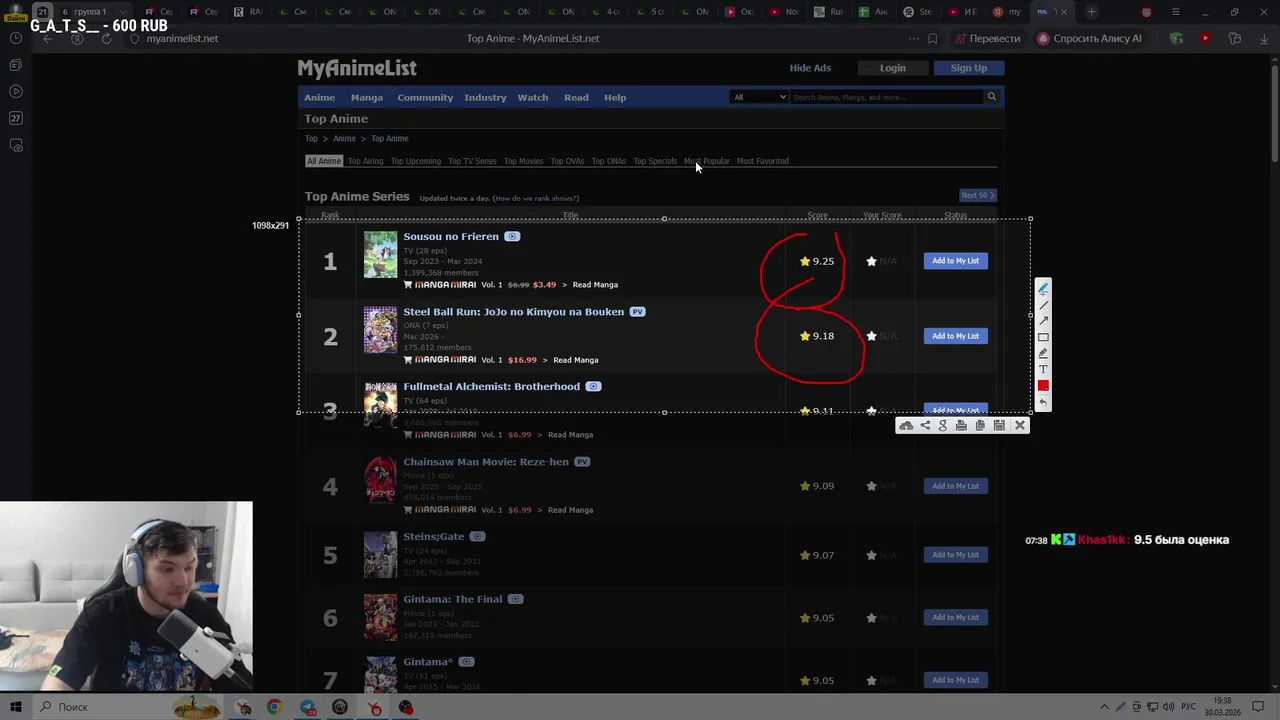
Task: Open the browser page three-dots menu
Action: point(913,39)
